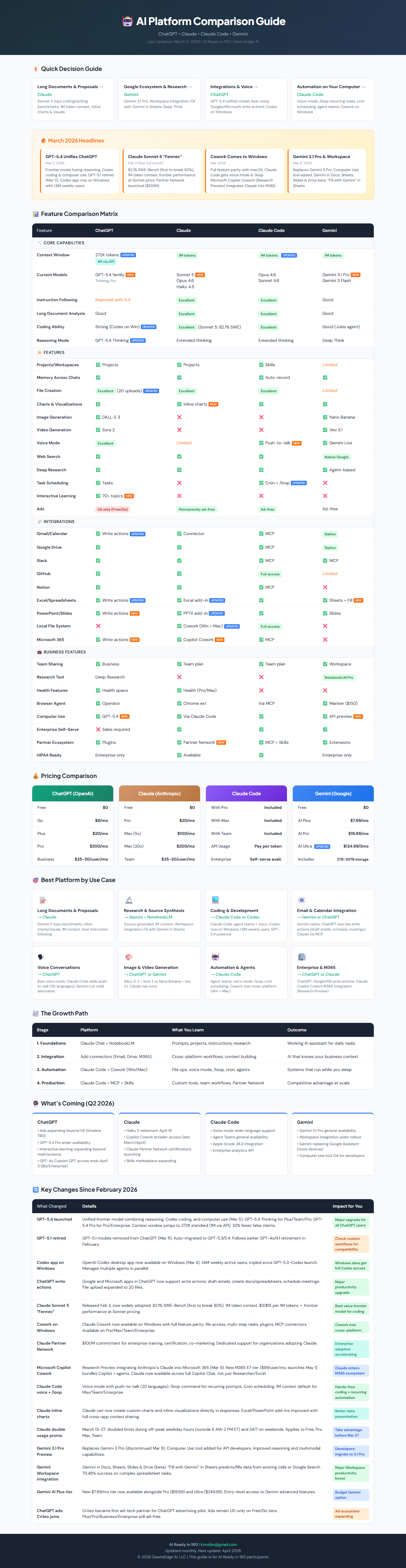Click the kimsiler@gmail.com email link in footer
This screenshot has width=406, height=1568.
coord(219,1544)
